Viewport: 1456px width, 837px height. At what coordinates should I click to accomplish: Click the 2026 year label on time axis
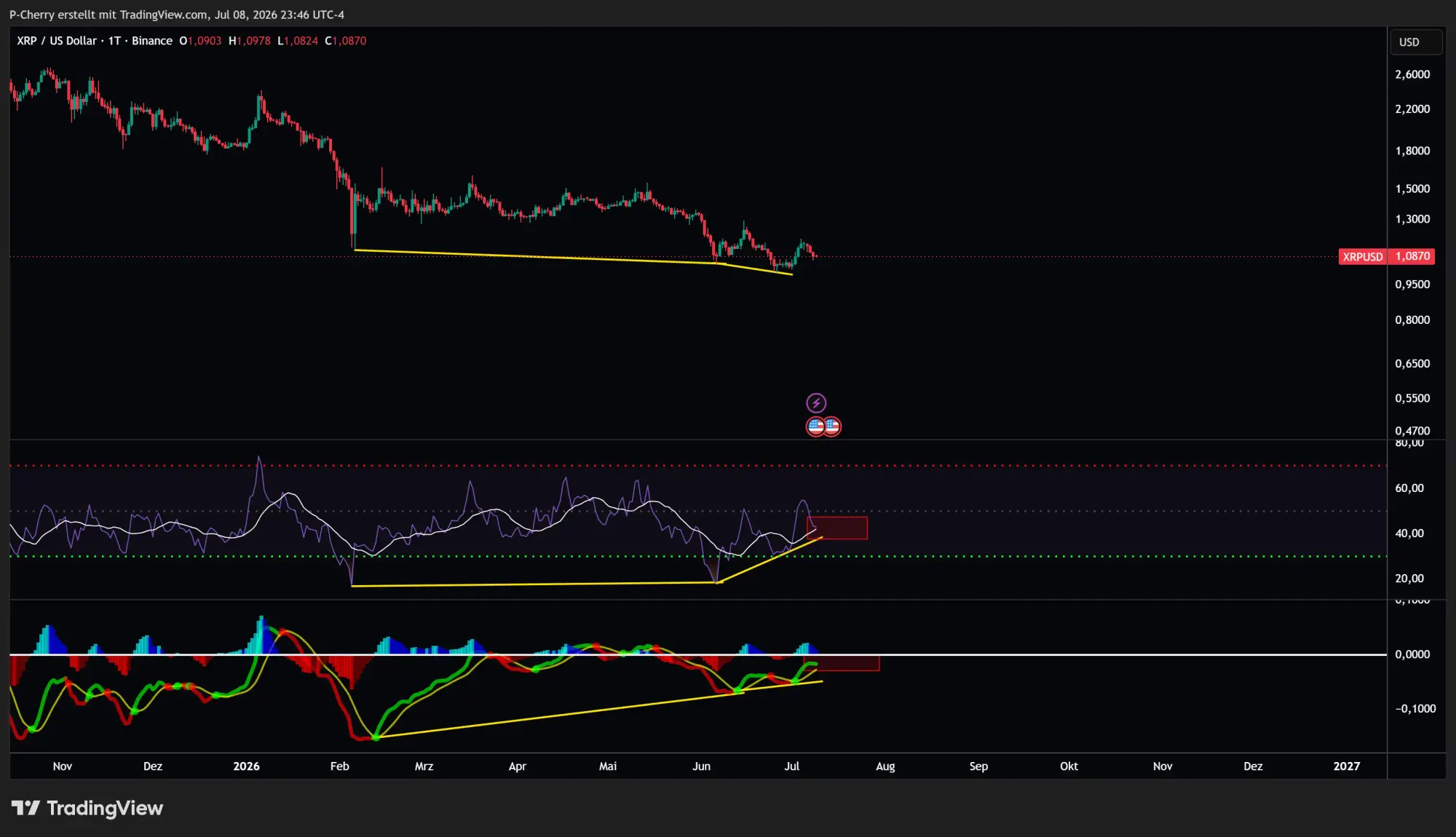(246, 766)
